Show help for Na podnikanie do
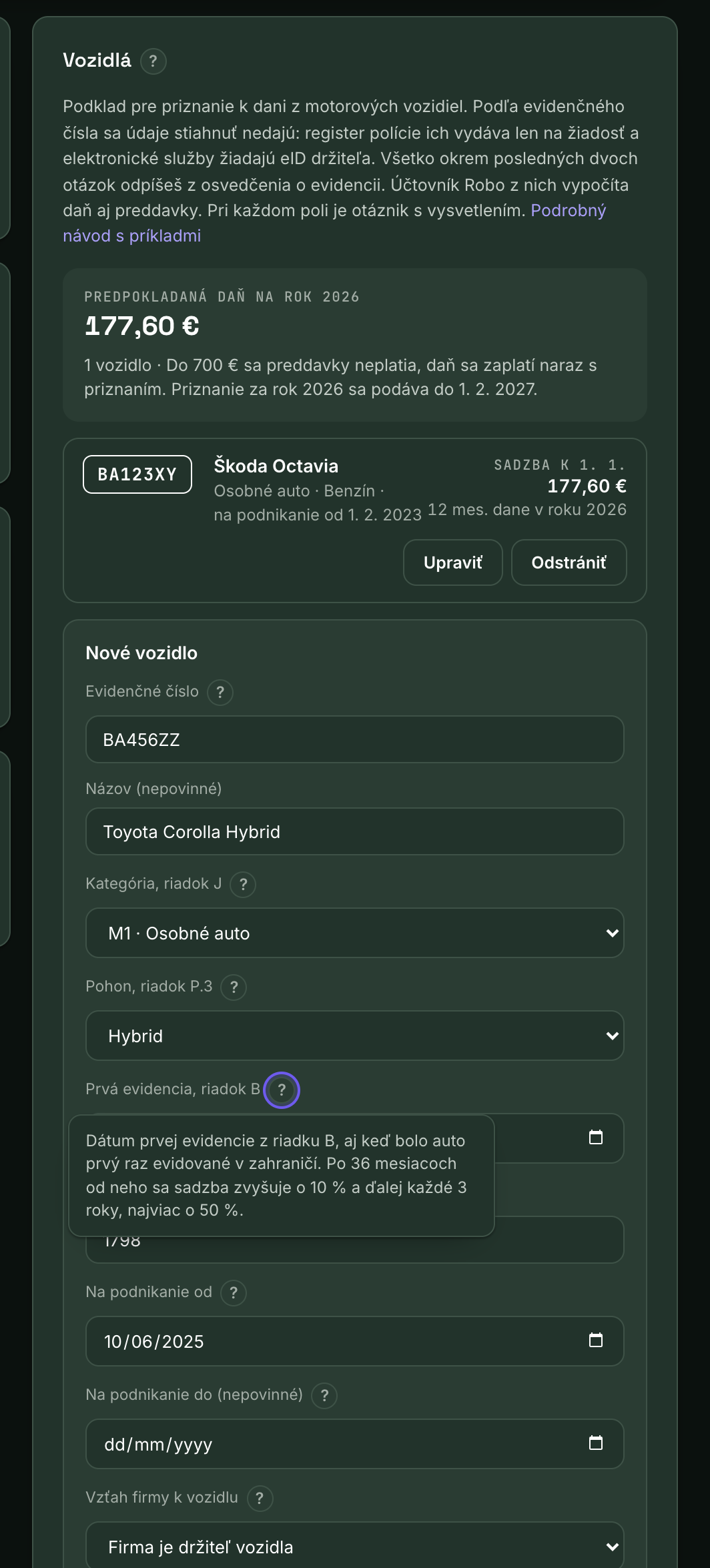The height and width of the screenshot is (1568, 710). click(324, 1396)
